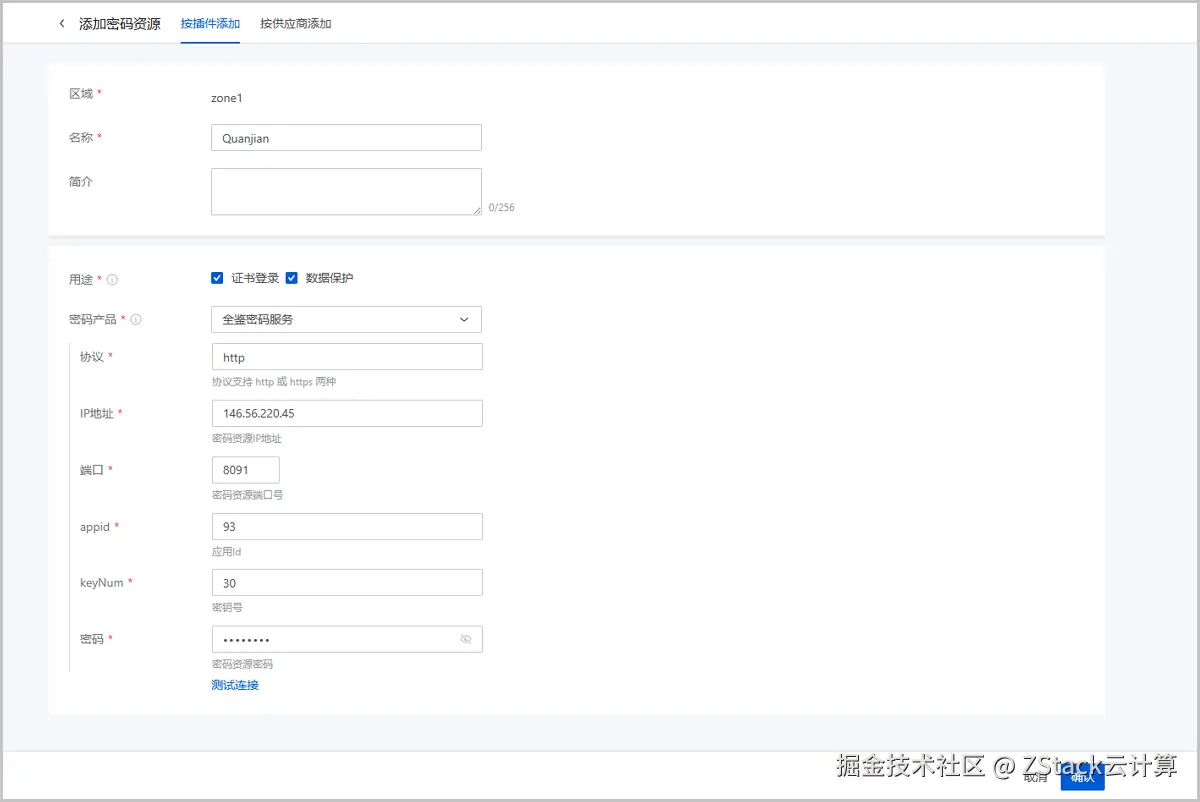Select the keyNum field containing 30
The width and height of the screenshot is (1200, 802).
[346, 582]
